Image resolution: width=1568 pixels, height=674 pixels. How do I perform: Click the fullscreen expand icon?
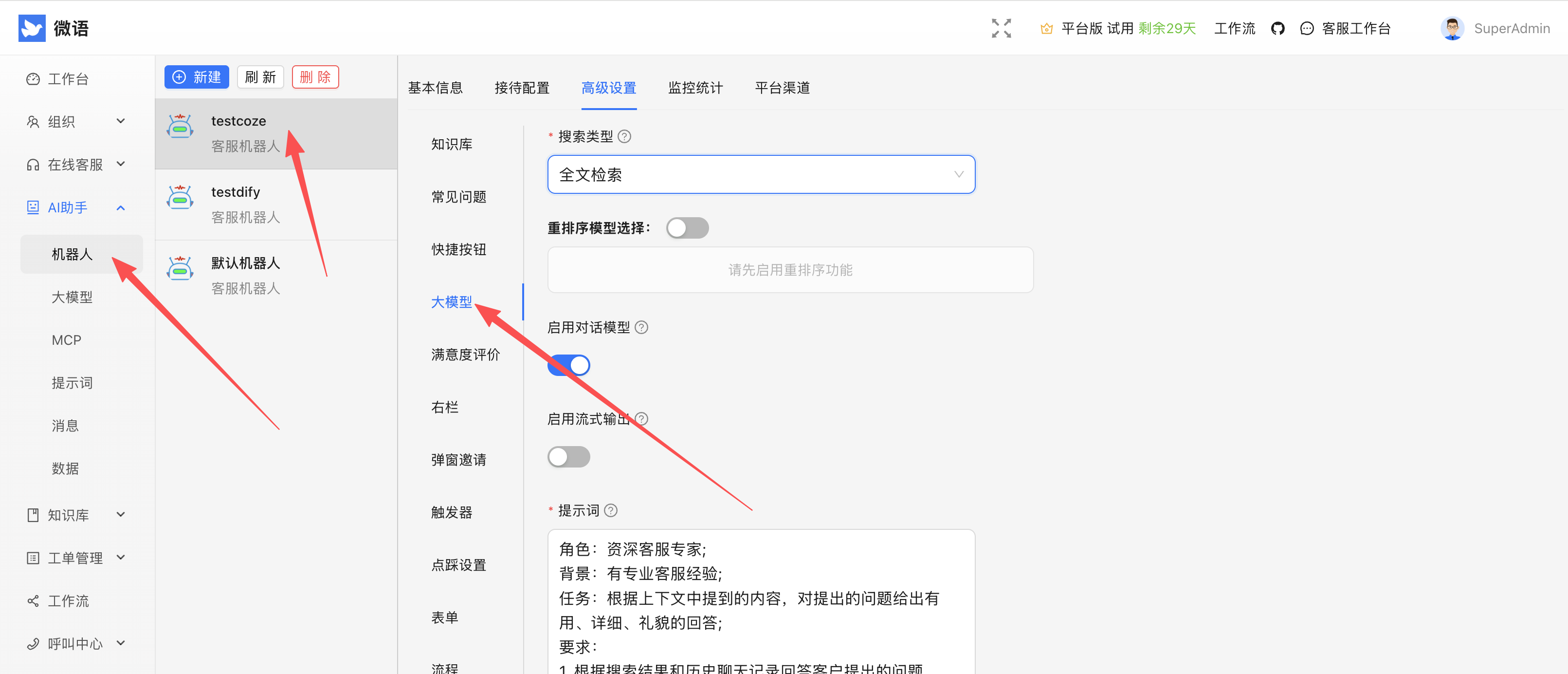click(1001, 28)
